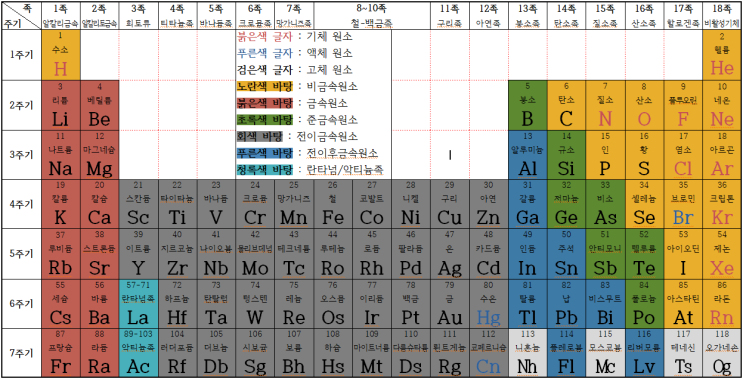Click the iodine cell numbered 53
This screenshot has width=743, height=379.
pos(683,254)
